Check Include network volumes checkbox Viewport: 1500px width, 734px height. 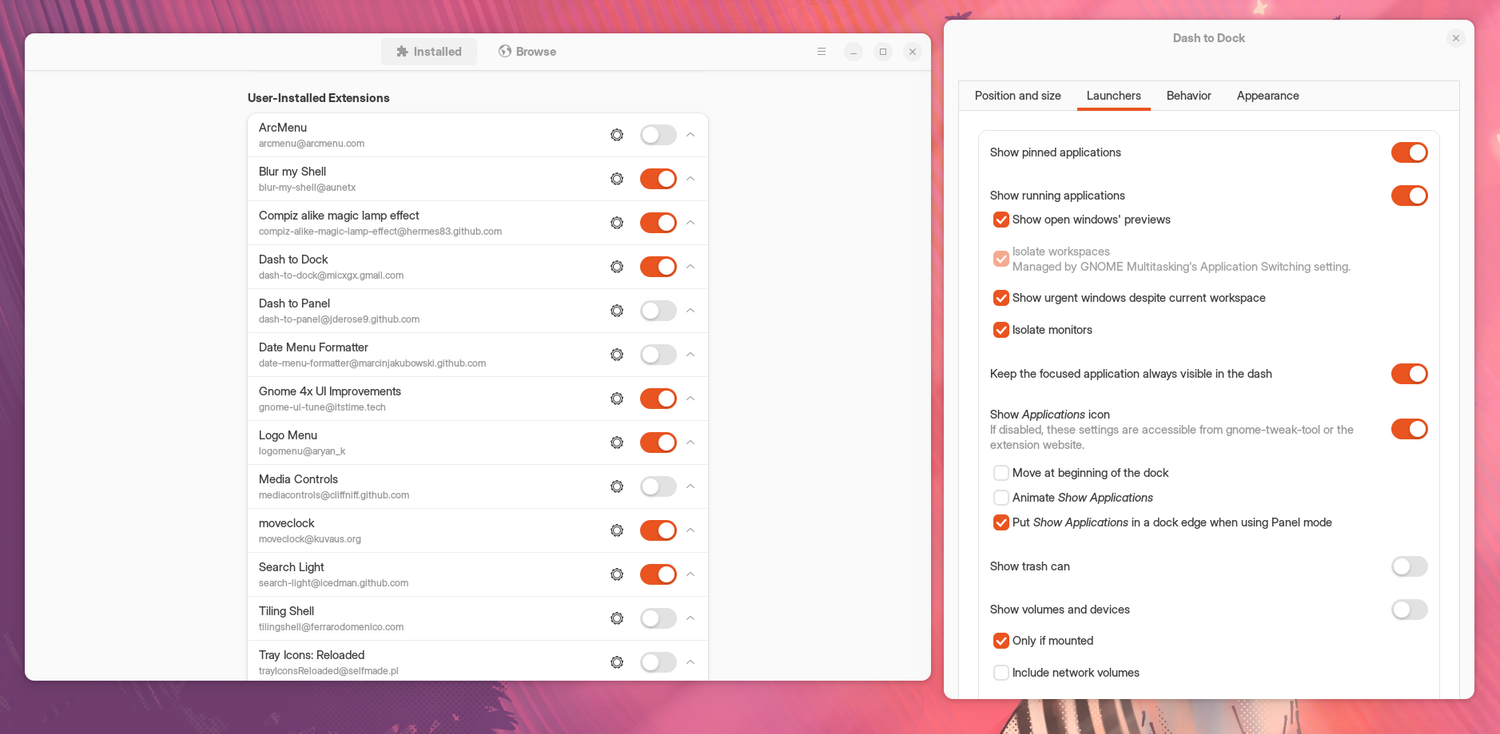tap(1001, 673)
